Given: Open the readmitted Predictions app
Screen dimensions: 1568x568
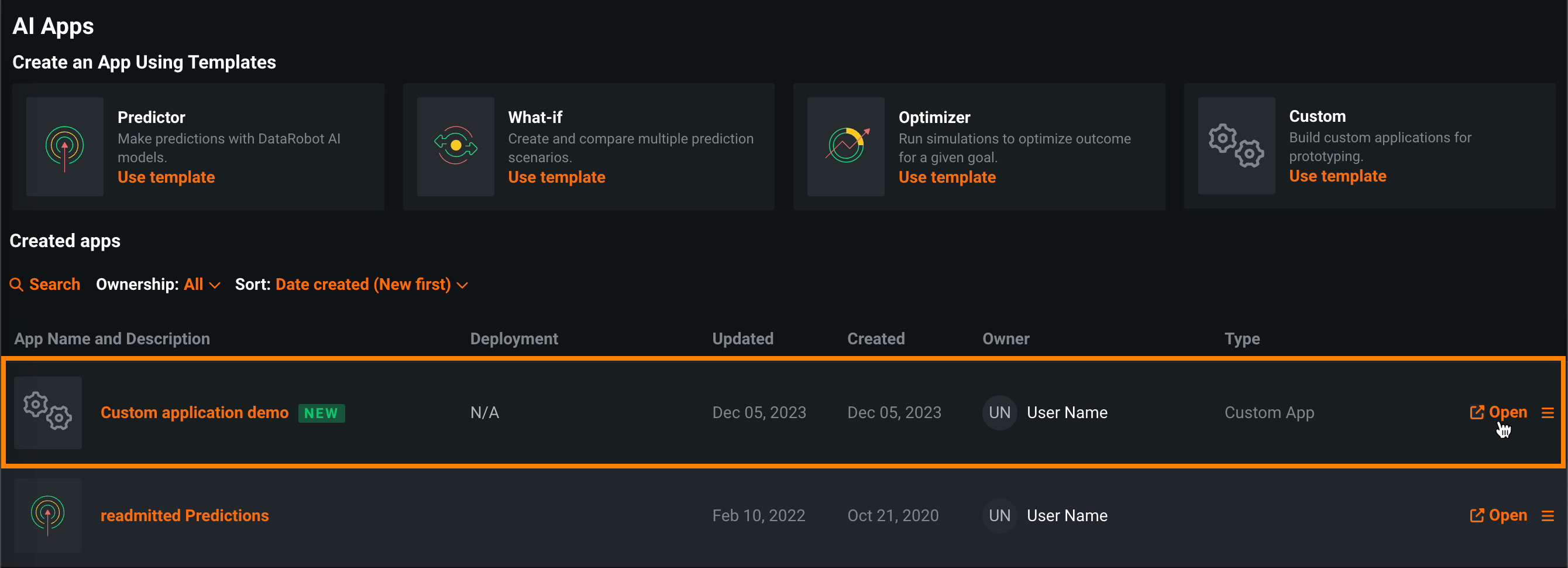Looking at the screenshot, I should pyautogui.click(x=1498, y=515).
